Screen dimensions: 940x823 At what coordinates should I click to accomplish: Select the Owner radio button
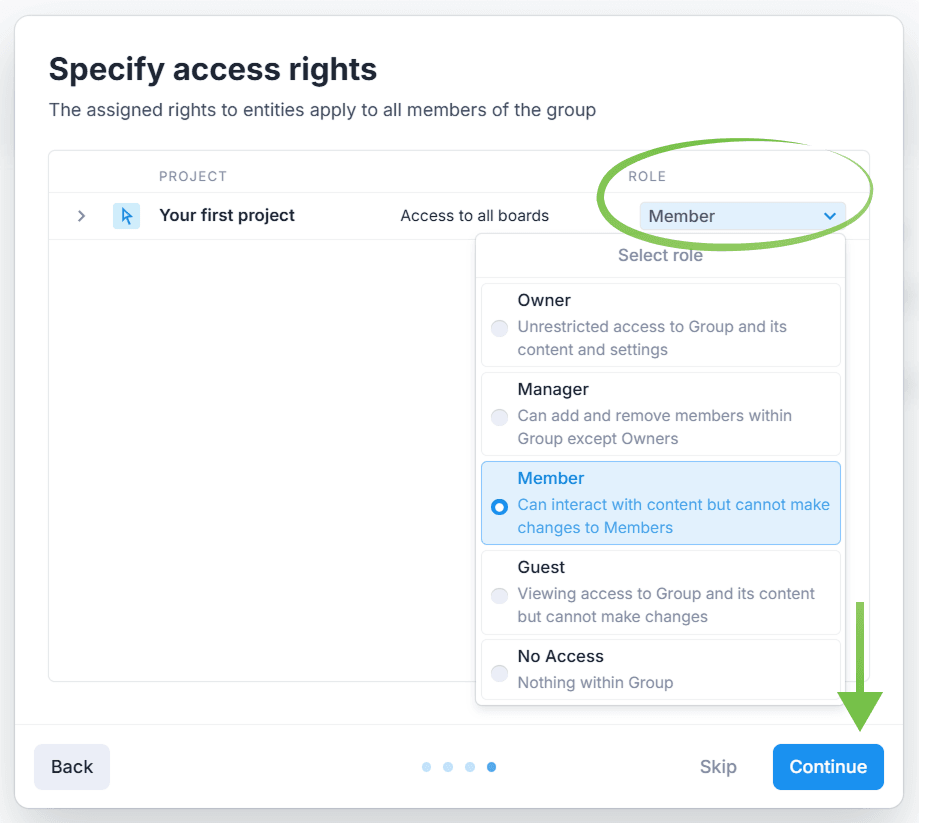[499, 328]
